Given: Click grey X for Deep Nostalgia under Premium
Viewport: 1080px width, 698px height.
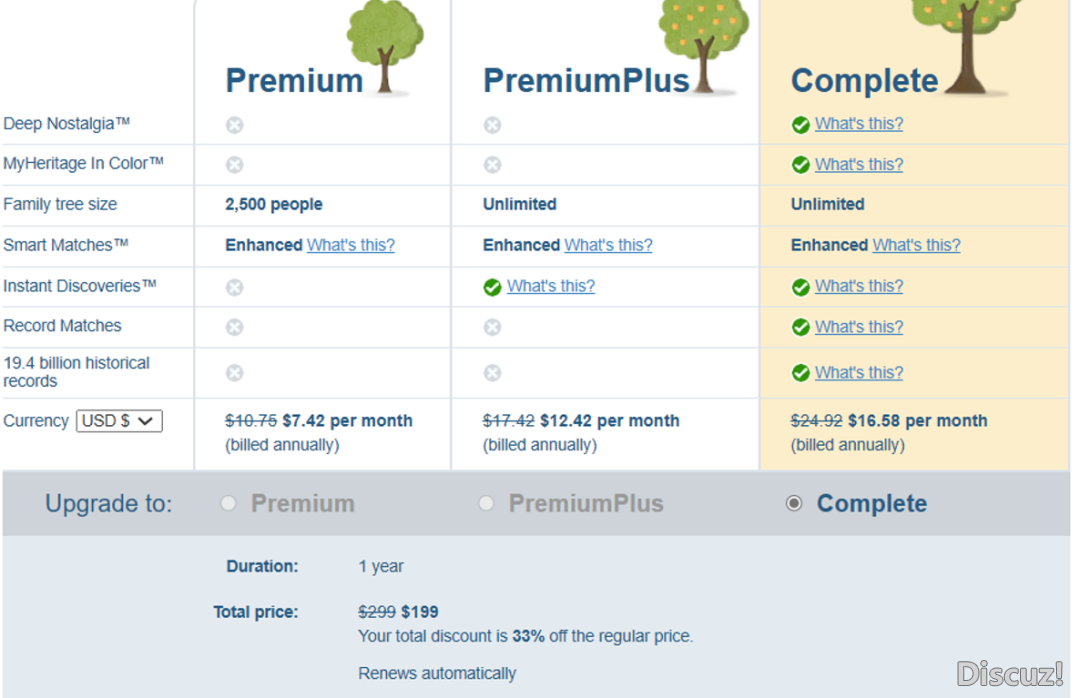Looking at the screenshot, I should point(234,125).
